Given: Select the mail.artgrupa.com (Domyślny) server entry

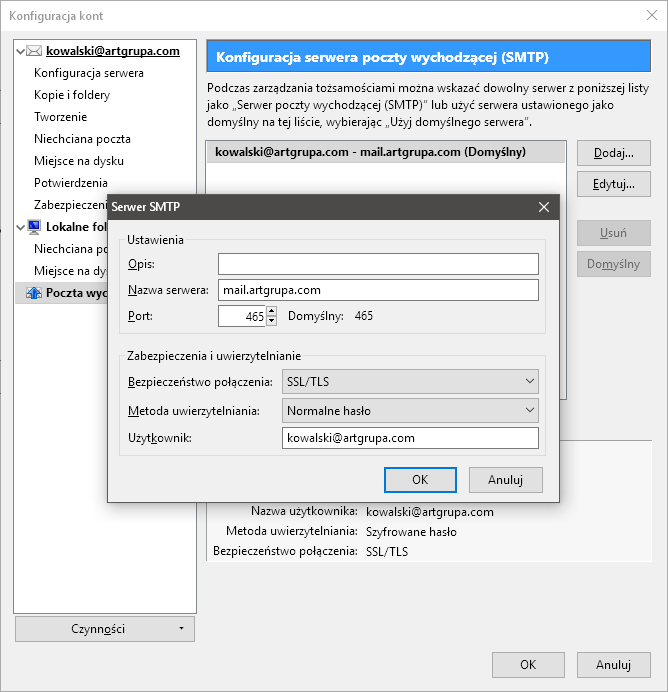Looking at the screenshot, I should pyautogui.click(x=386, y=152).
